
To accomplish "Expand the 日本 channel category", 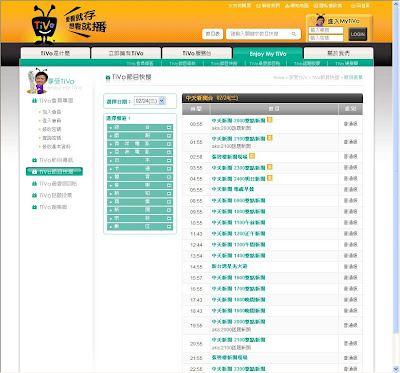I will pyautogui.click(x=140, y=160).
